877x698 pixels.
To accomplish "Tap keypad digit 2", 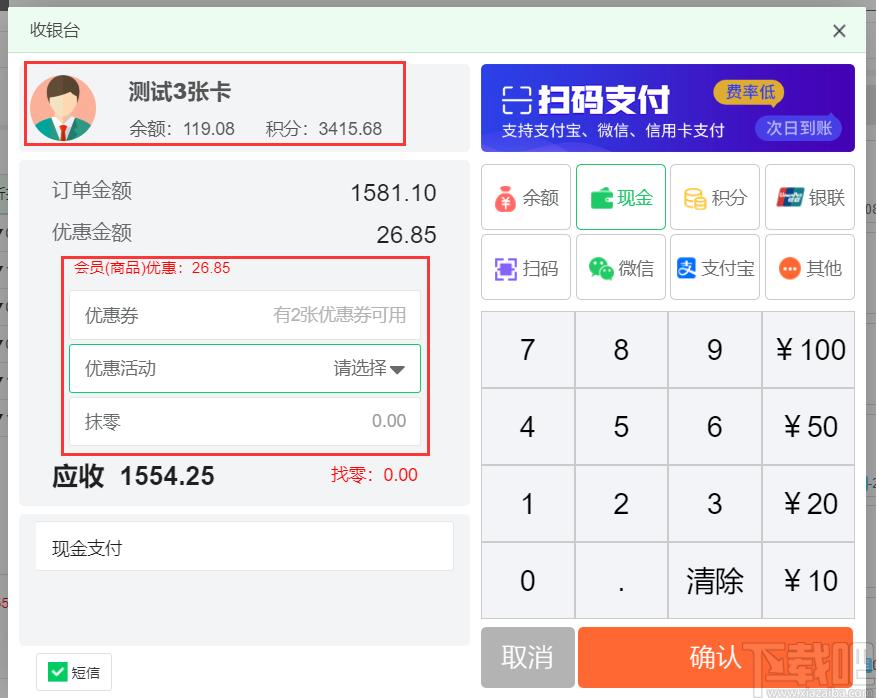I will [x=621, y=504].
